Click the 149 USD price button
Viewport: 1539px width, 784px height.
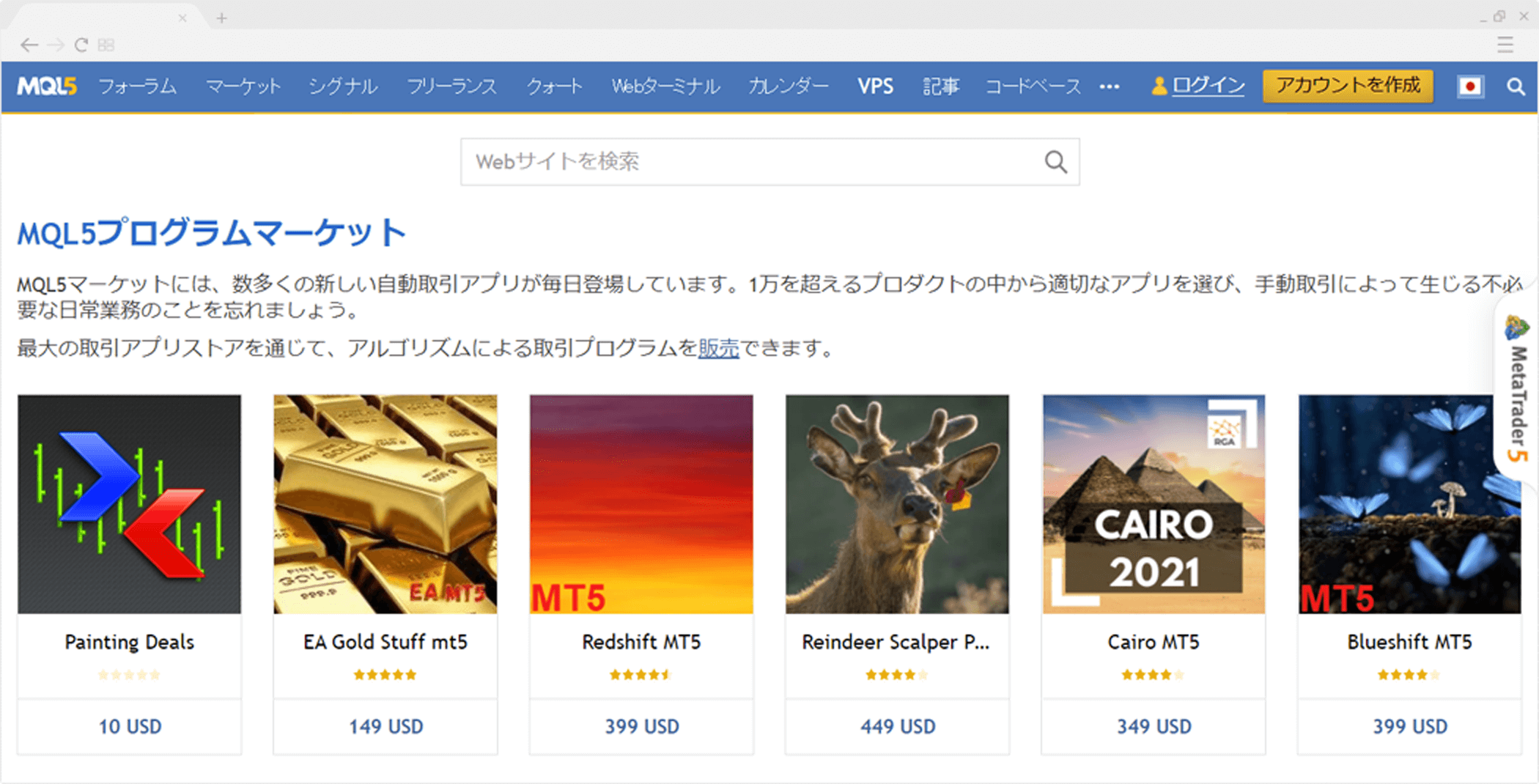pos(385,727)
